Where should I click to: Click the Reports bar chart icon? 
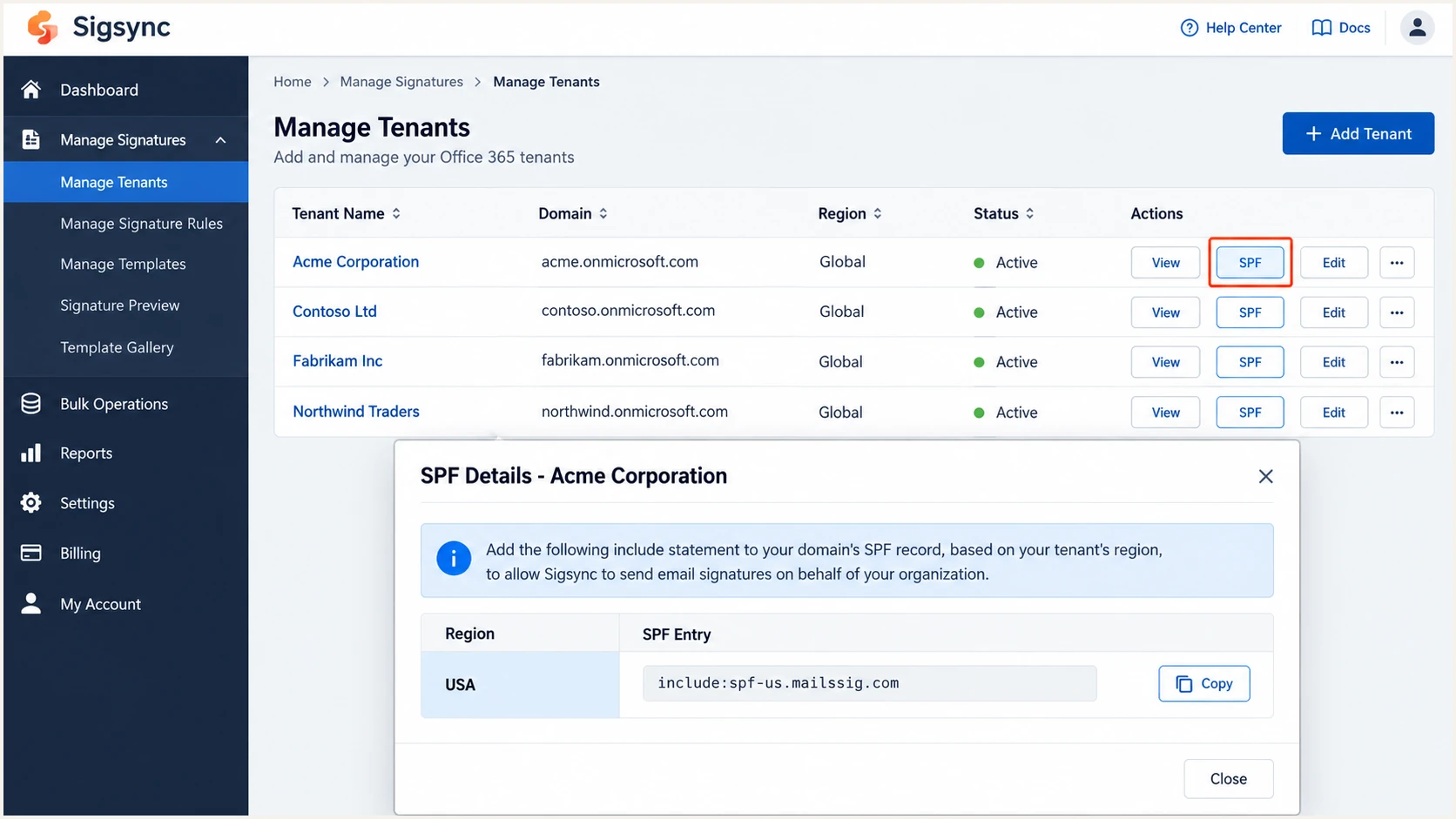[31, 453]
